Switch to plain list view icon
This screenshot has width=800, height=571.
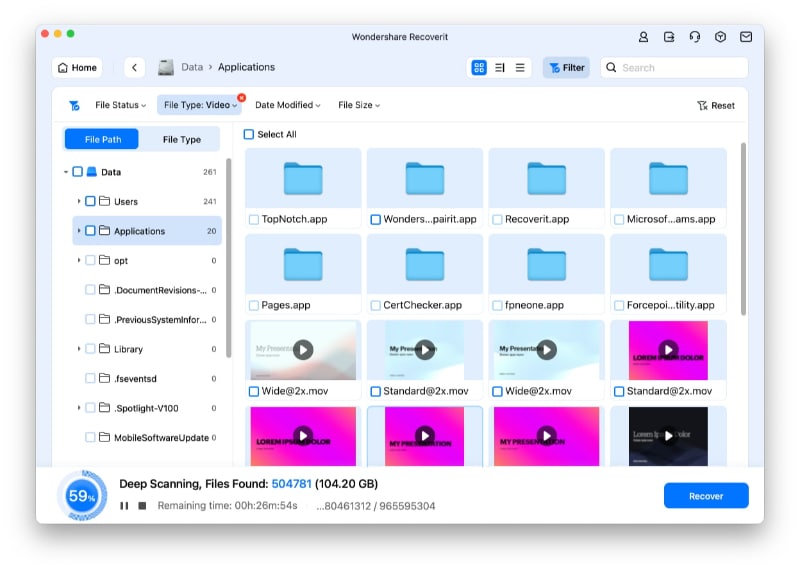coord(520,67)
